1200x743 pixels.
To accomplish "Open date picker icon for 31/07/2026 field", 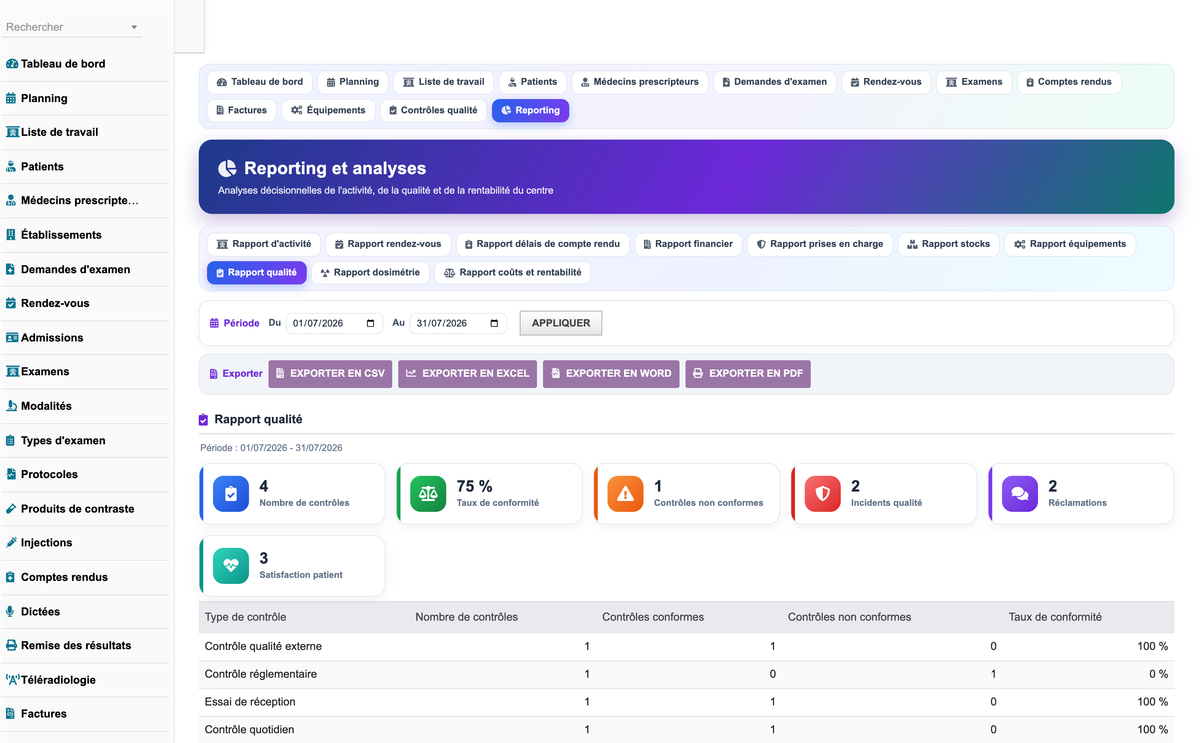I will 494,323.
